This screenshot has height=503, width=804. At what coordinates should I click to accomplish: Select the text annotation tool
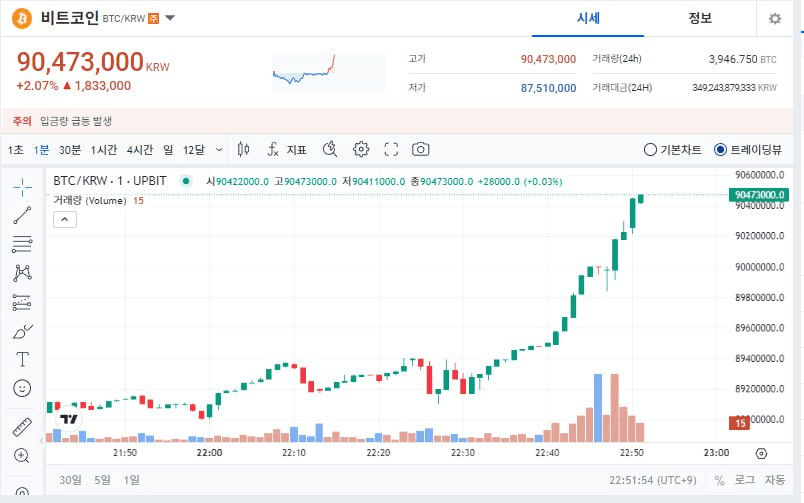tap(22, 359)
